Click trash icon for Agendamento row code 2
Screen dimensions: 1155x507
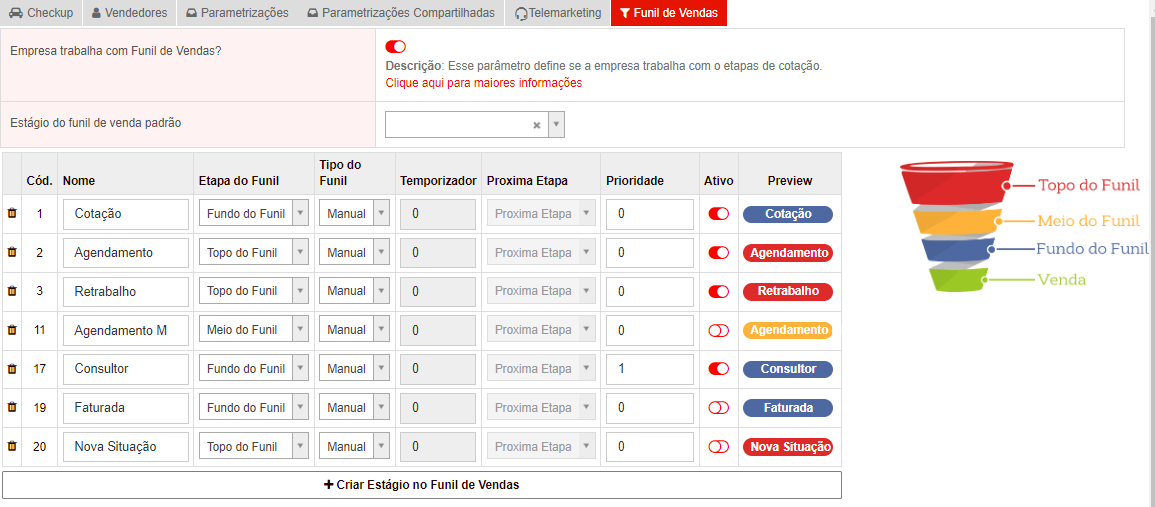pyautogui.click(x=12, y=252)
